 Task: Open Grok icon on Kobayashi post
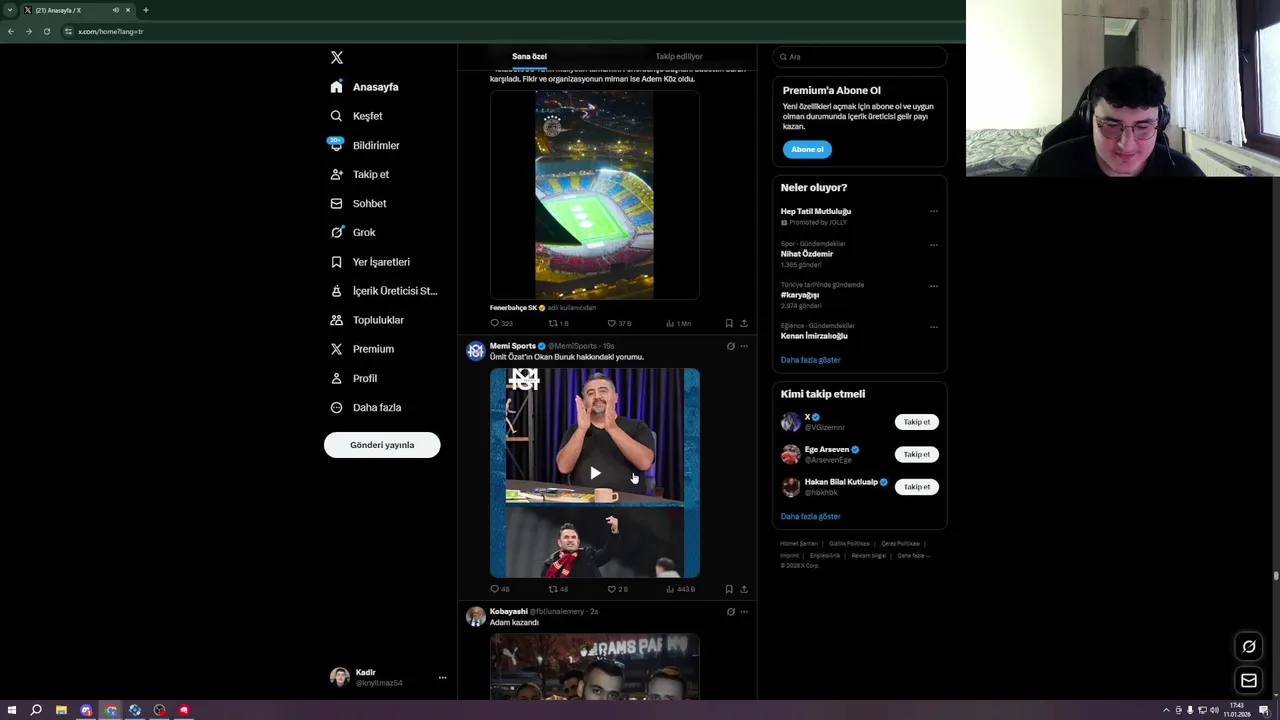pyautogui.click(x=730, y=612)
